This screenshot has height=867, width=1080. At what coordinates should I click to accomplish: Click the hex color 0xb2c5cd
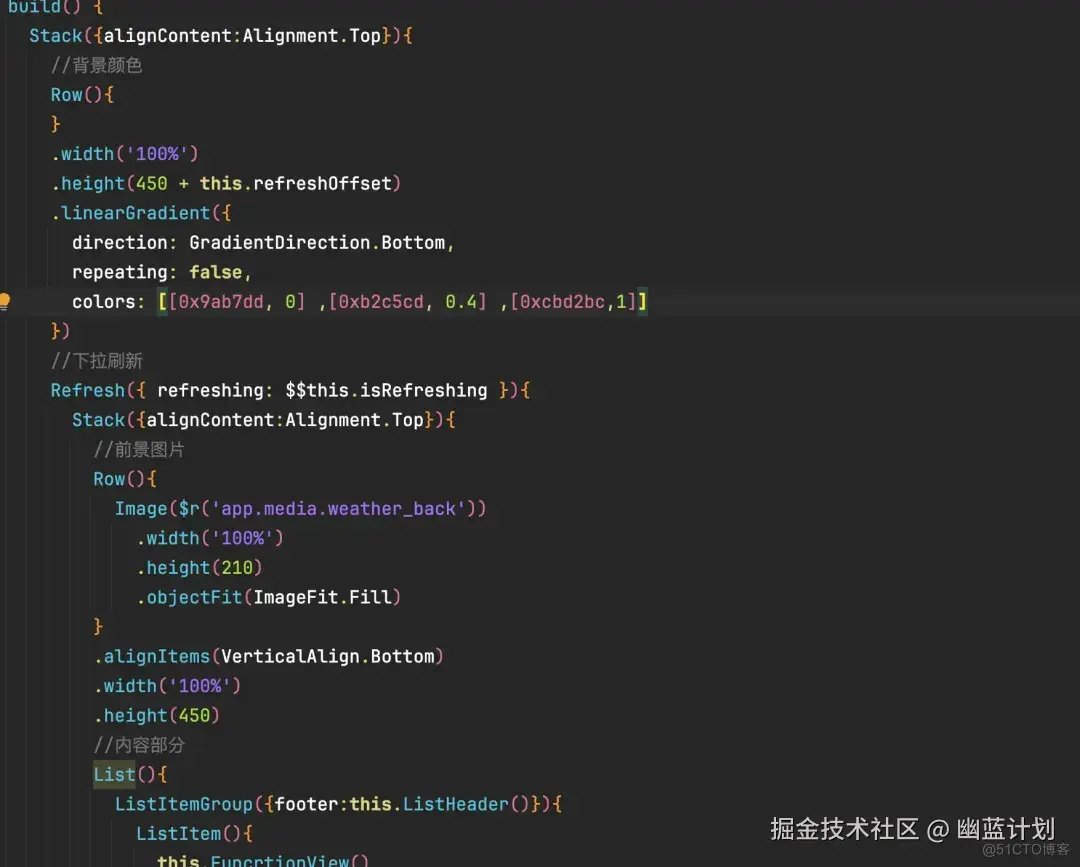[381, 302]
